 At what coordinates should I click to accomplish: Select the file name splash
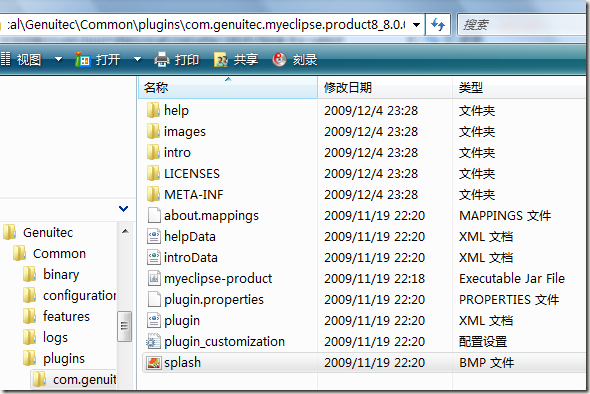(182, 363)
